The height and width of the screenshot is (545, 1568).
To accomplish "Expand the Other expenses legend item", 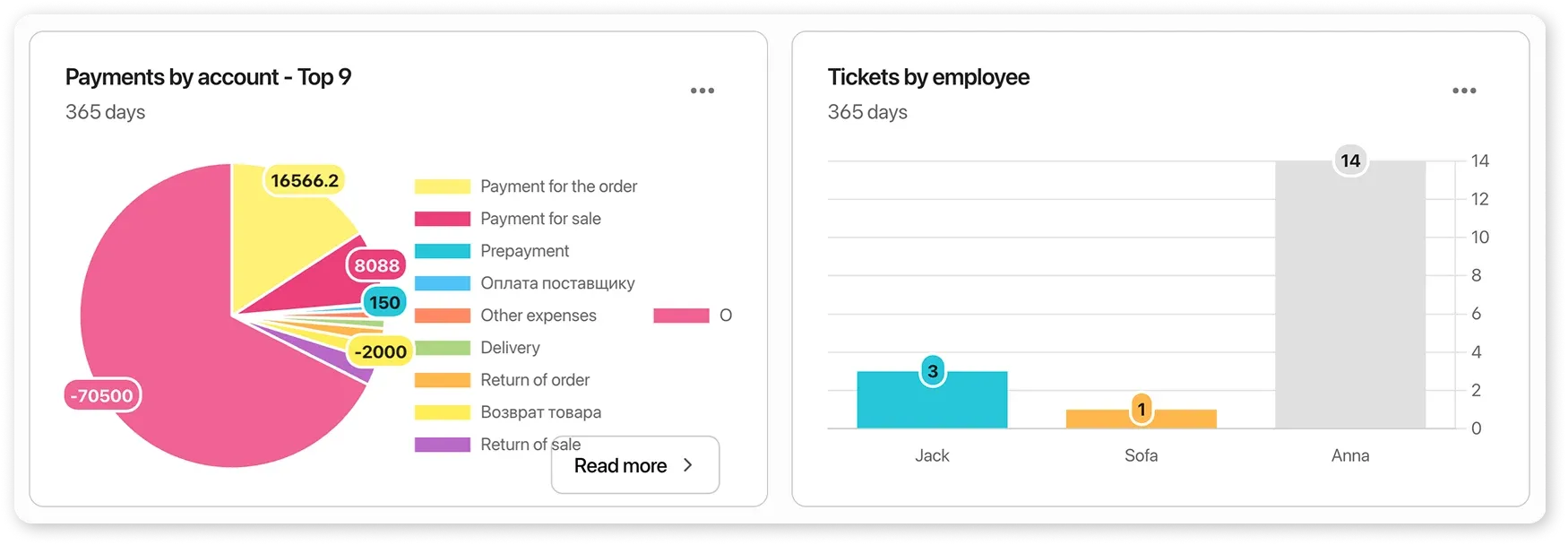I will [x=538, y=316].
